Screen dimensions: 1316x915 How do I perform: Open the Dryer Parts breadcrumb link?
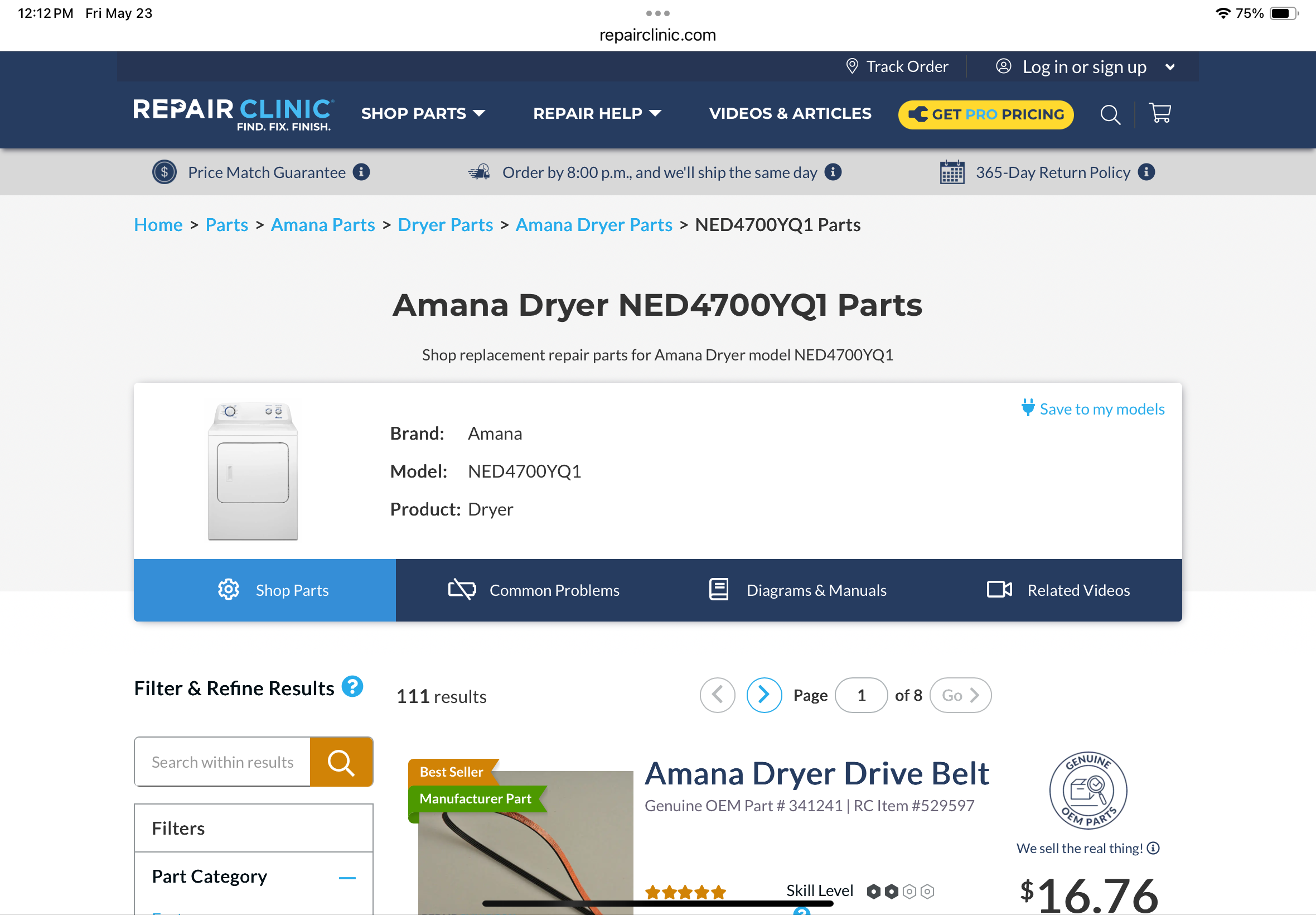click(445, 225)
